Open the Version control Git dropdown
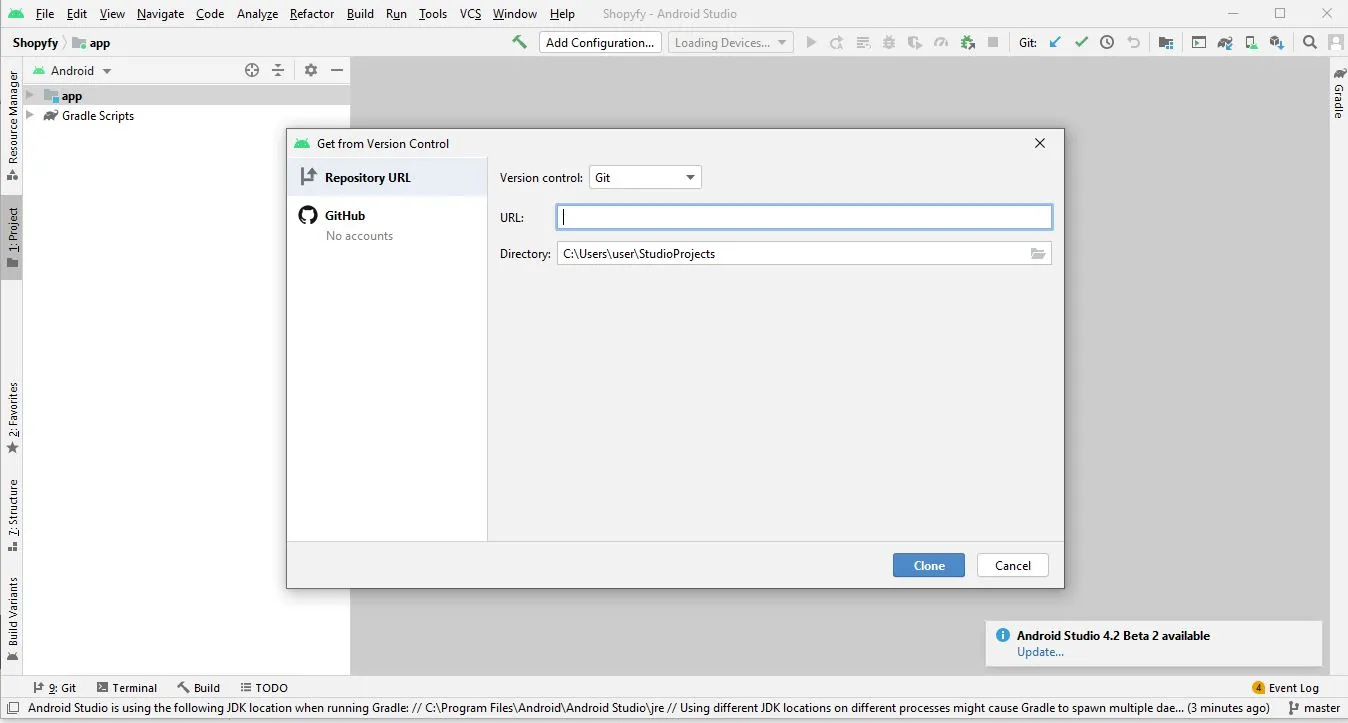This screenshot has width=1348, height=723. coord(646,177)
